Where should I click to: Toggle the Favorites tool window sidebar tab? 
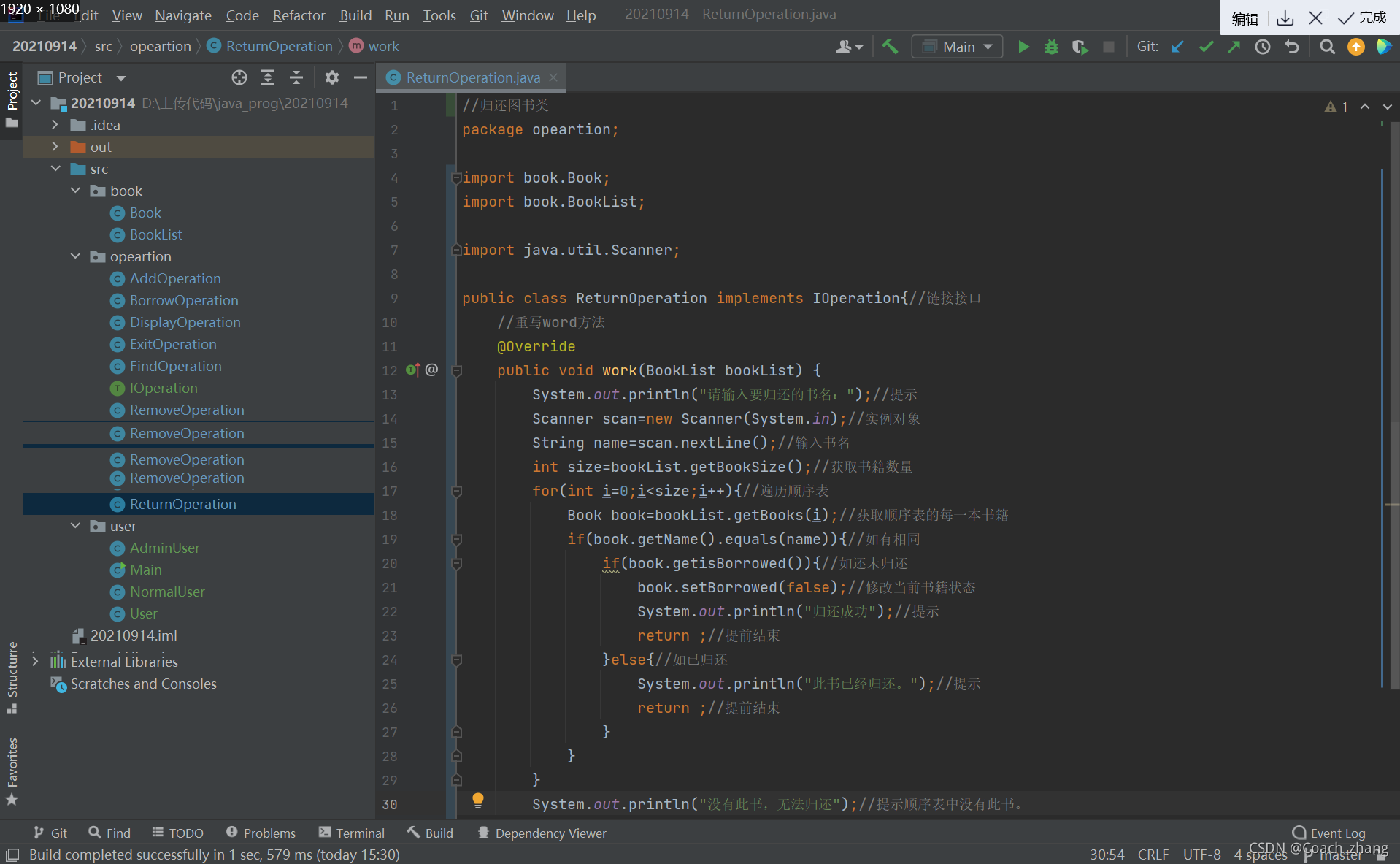[12, 772]
